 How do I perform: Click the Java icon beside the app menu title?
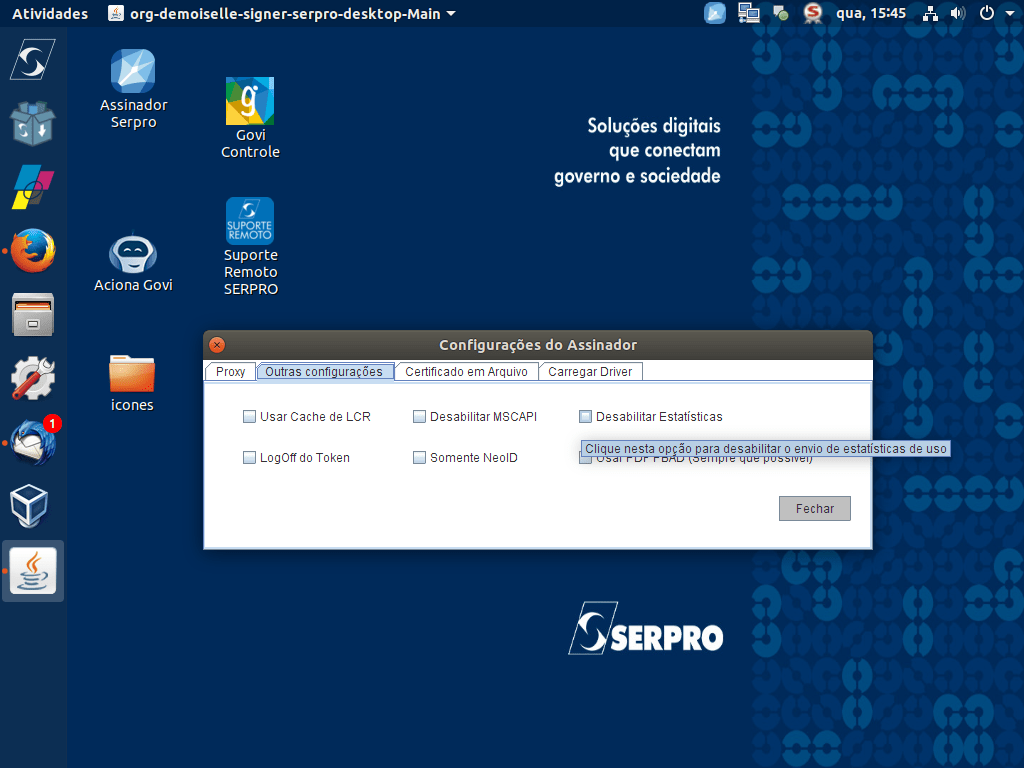pyautogui.click(x=116, y=13)
